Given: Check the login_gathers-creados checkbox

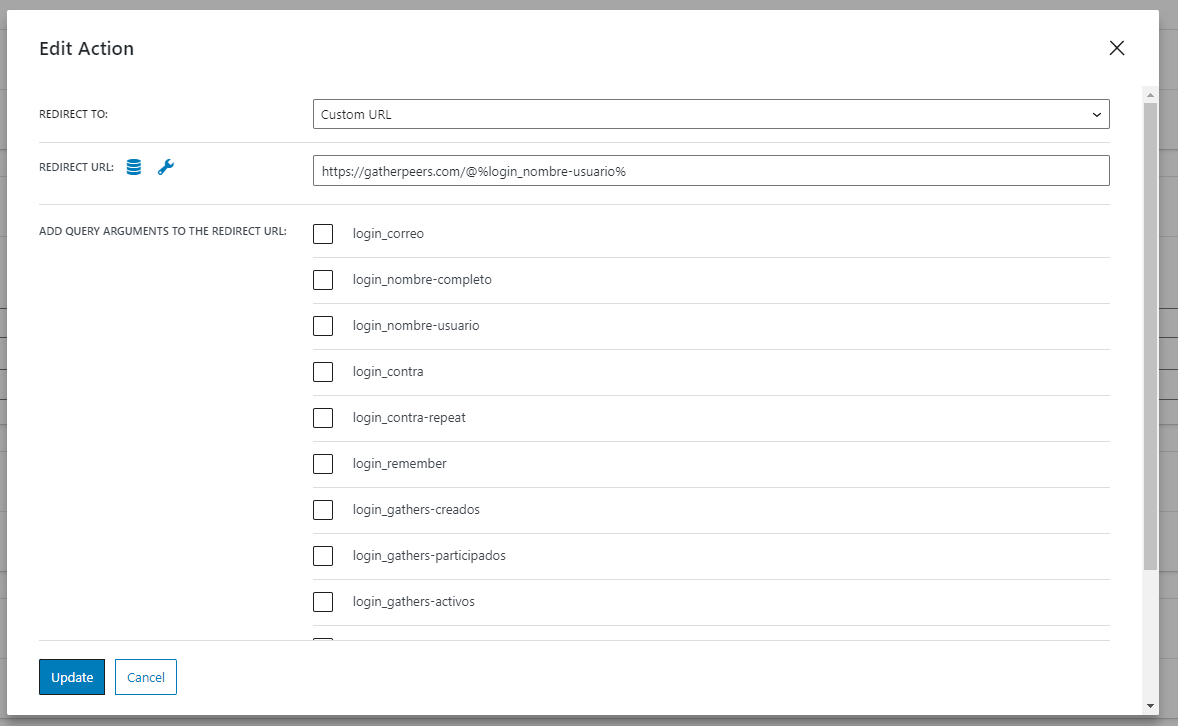Looking at the screenshot, I should 322,509.
